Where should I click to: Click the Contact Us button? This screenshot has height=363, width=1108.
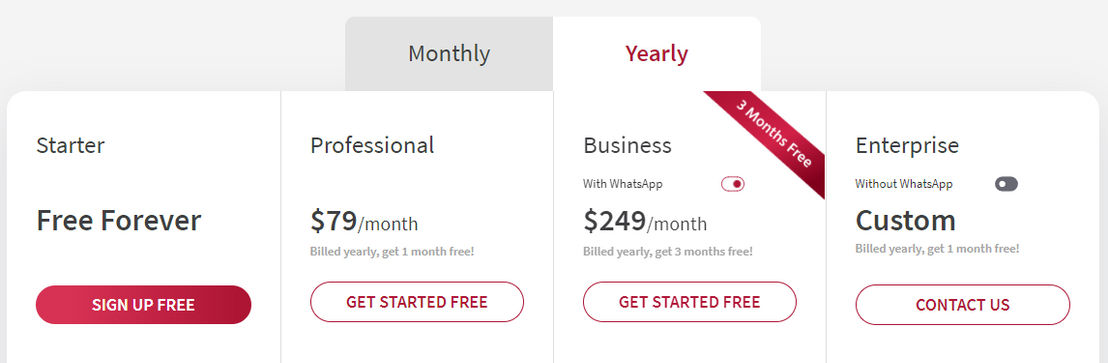(962, 305)
